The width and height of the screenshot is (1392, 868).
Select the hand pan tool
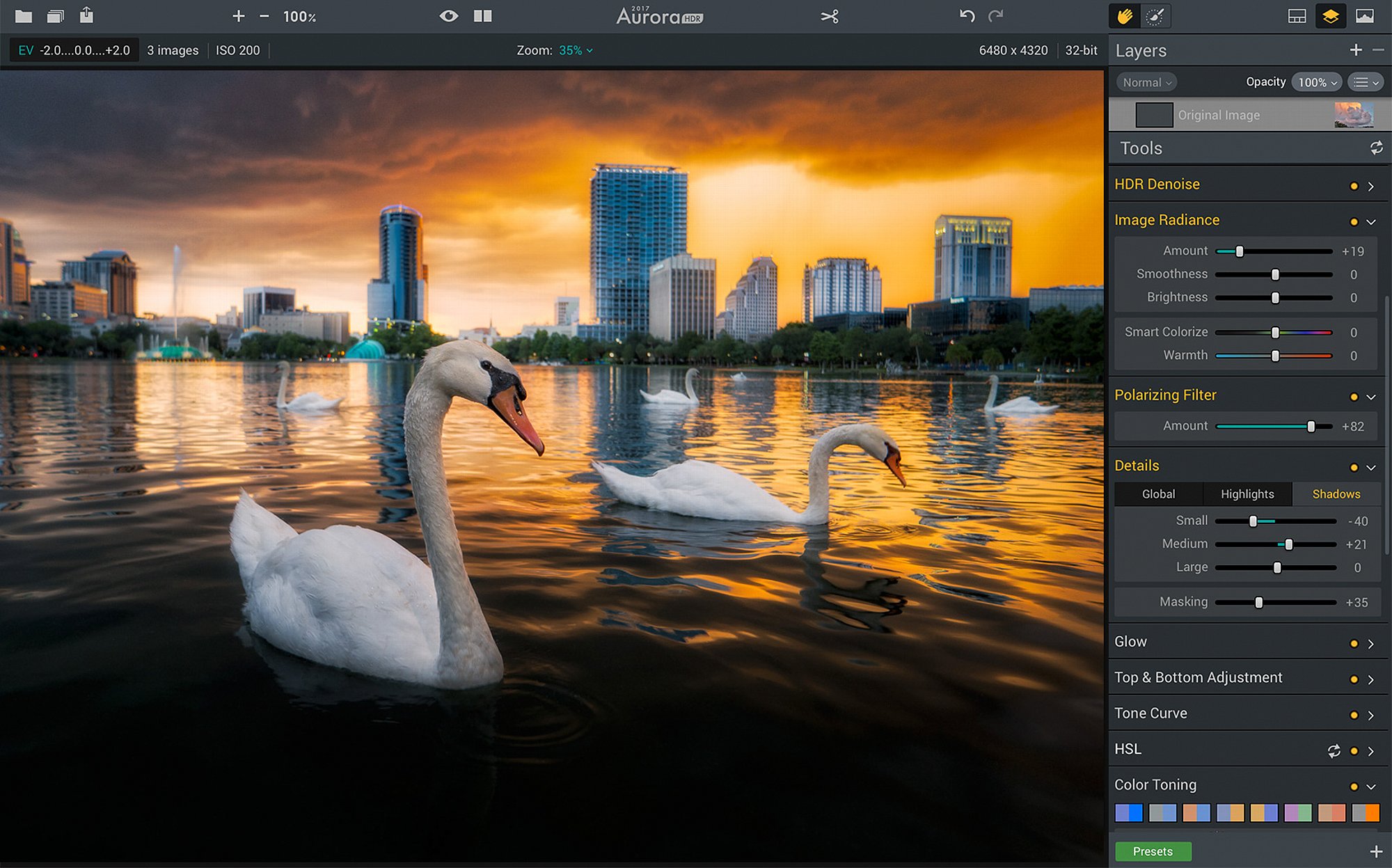click(1125, 16)
